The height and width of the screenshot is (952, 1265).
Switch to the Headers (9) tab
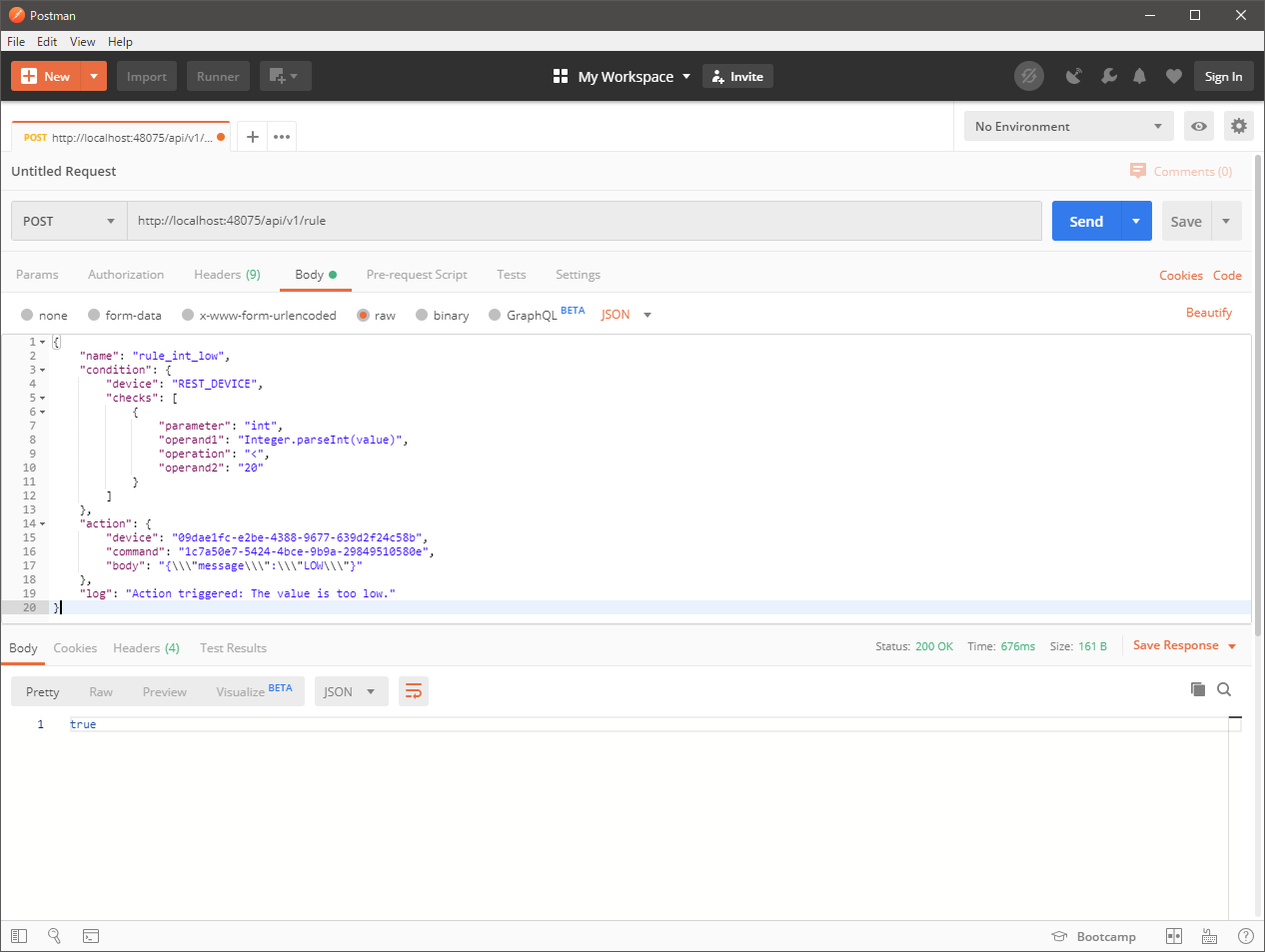(x=227, y=275)
